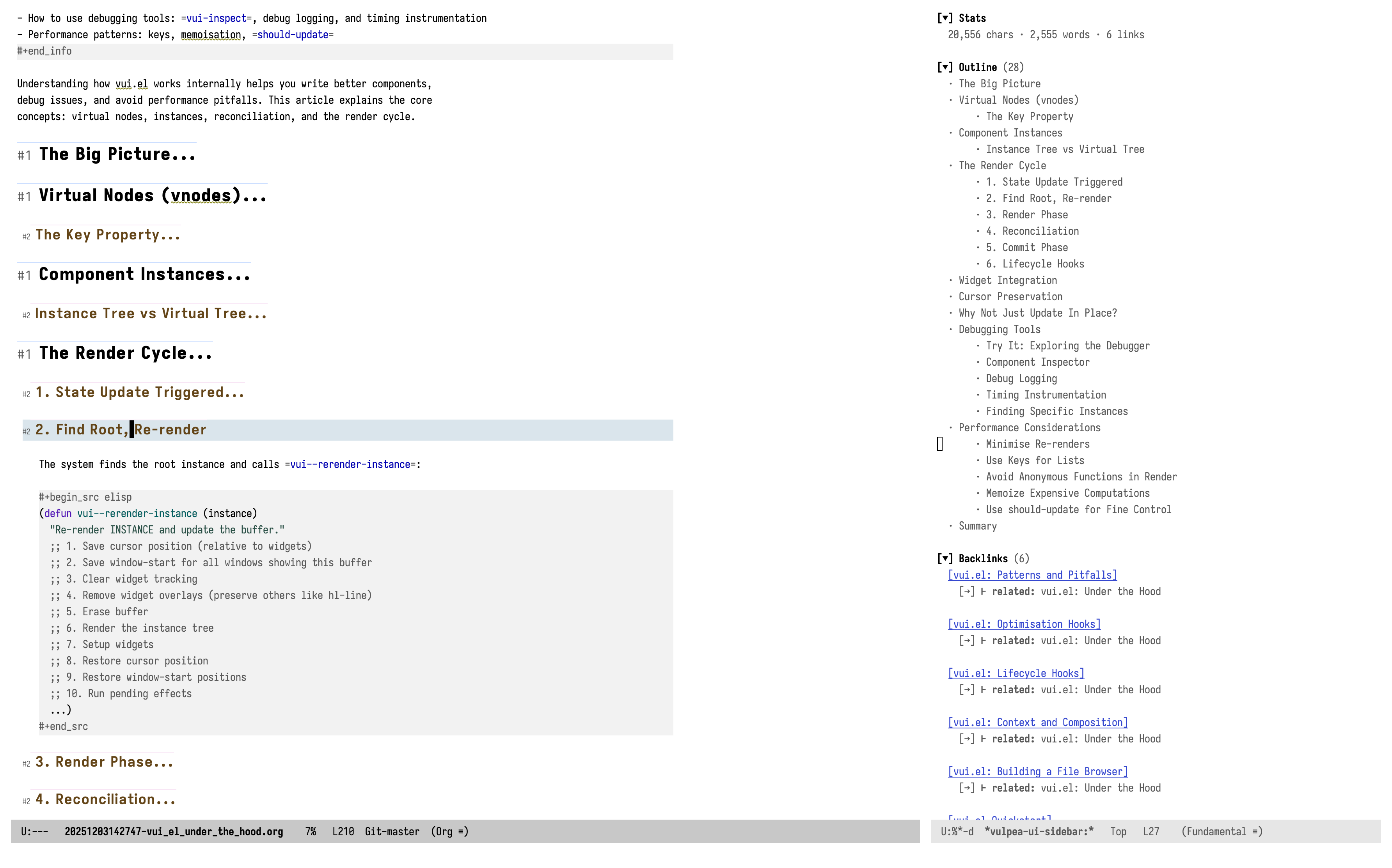Viewport: 1392px width, 868px height.
Task: Select Avoid Anonymous Functions in Render entry
Action: coord(1082,477)
